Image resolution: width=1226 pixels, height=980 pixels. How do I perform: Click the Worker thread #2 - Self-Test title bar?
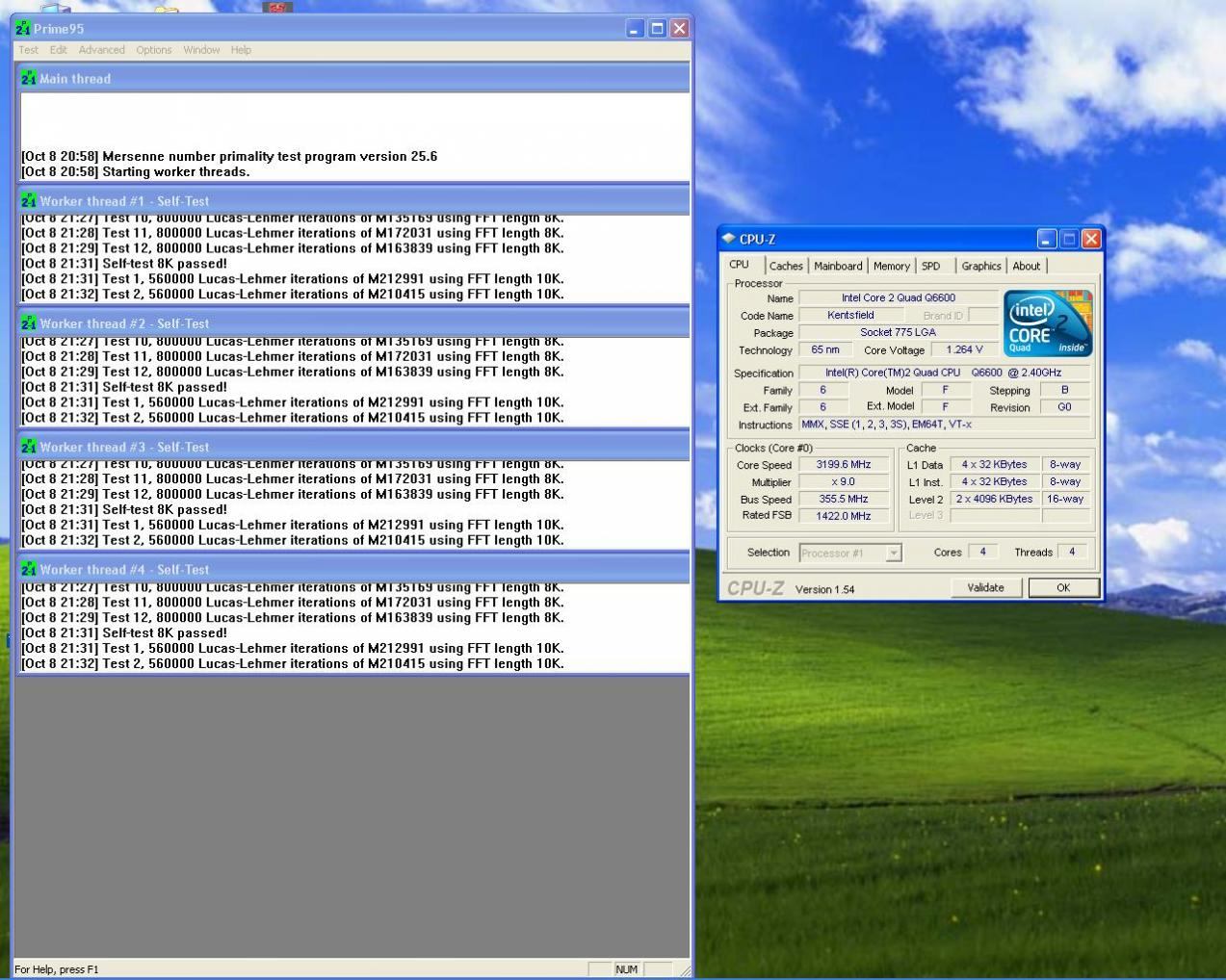coord(353,323)
